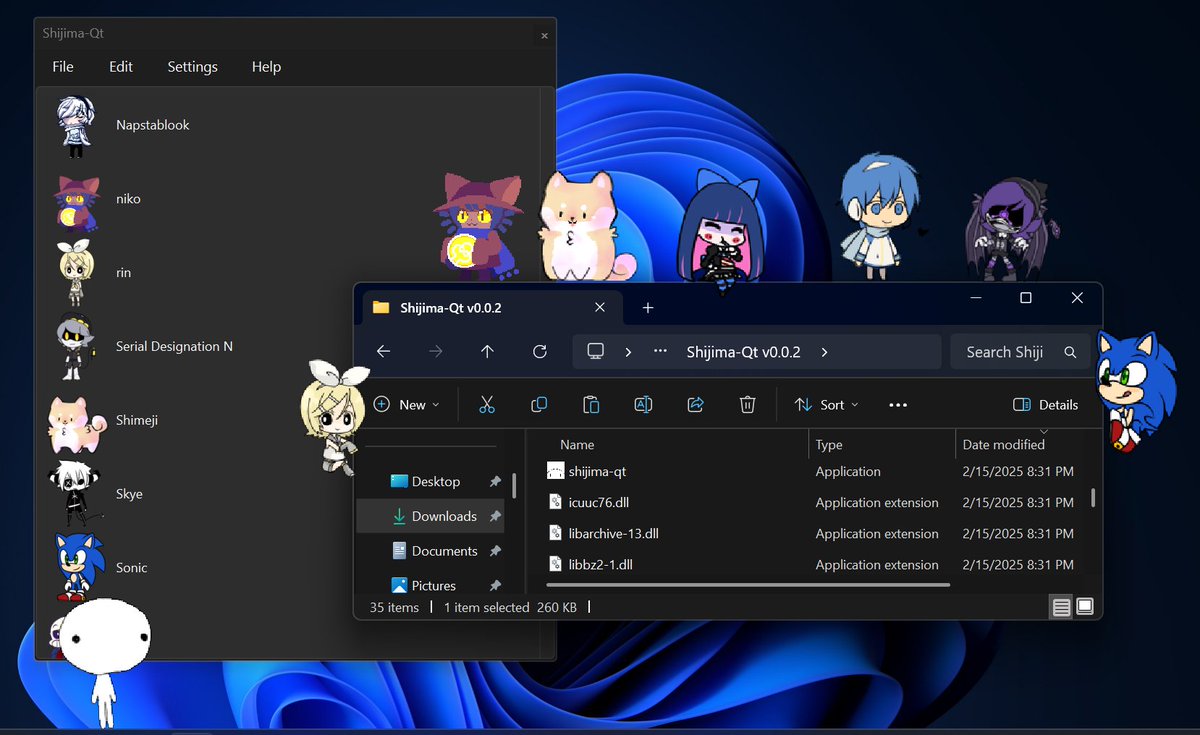The height and width of the screenshot is (735, 1200).
Task: Click the Paste clipboard icon in Explorer toolbar
Action: [591, 405]
